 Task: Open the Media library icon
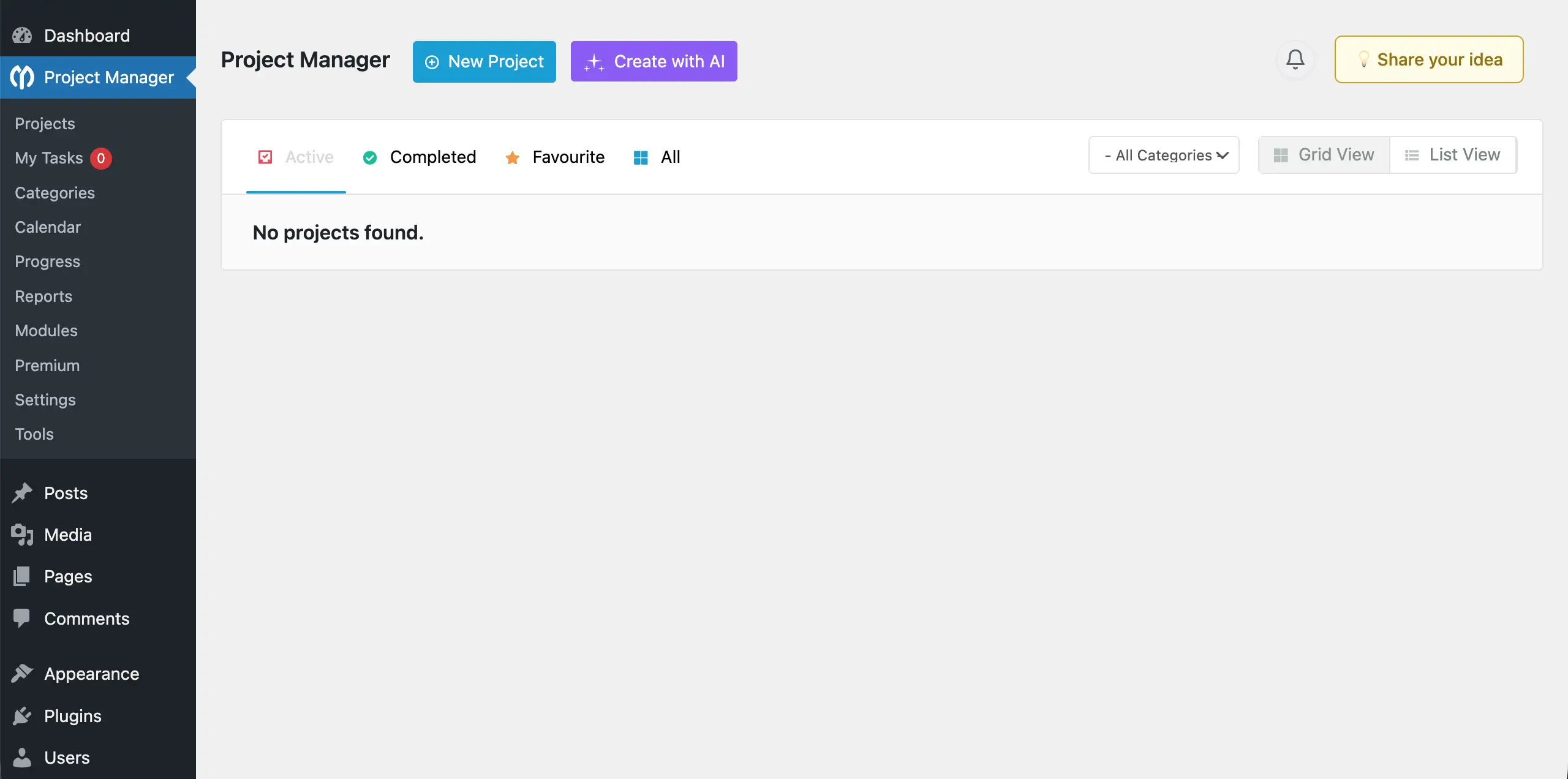(22, 534)
